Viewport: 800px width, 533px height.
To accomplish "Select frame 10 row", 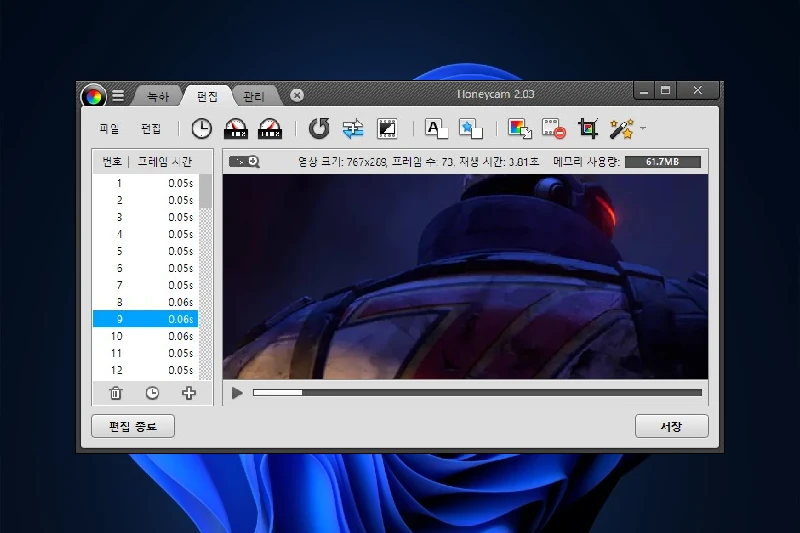I will tap(145, 336).
